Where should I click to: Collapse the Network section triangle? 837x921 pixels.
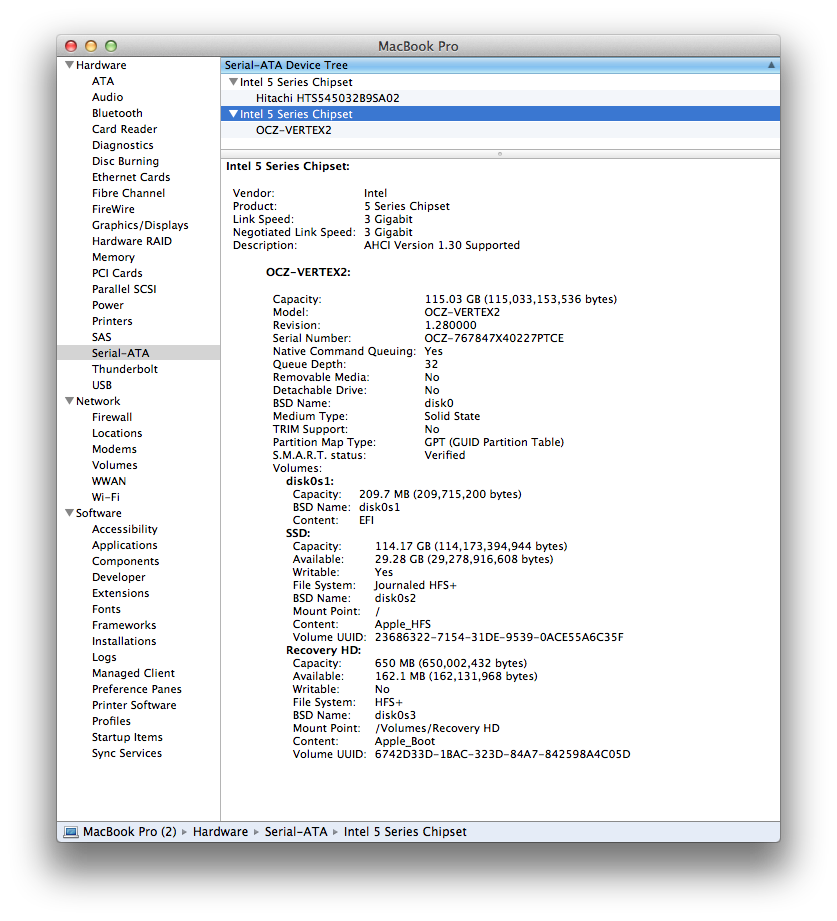[x=69, y=401]
